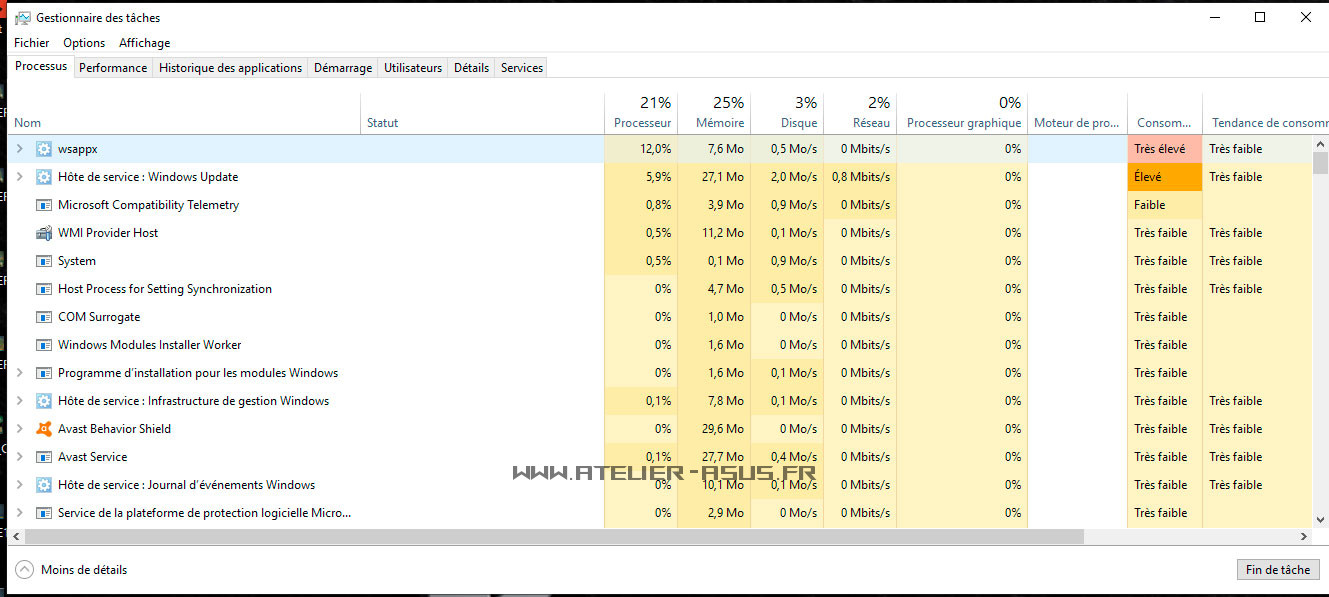
Task: Switch to the Performance tab
Action: click(x=113, y=68)
